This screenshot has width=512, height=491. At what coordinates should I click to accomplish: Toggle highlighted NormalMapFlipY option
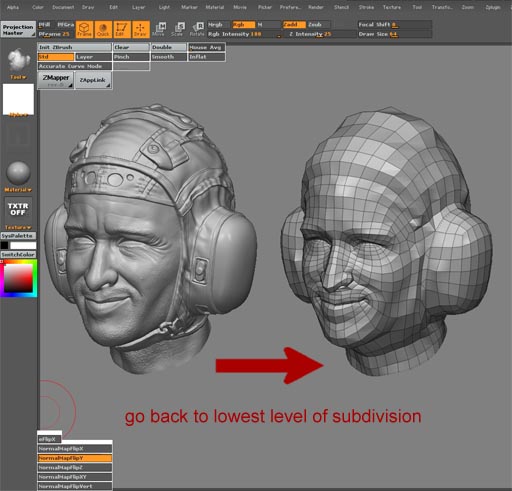point(75,458)
